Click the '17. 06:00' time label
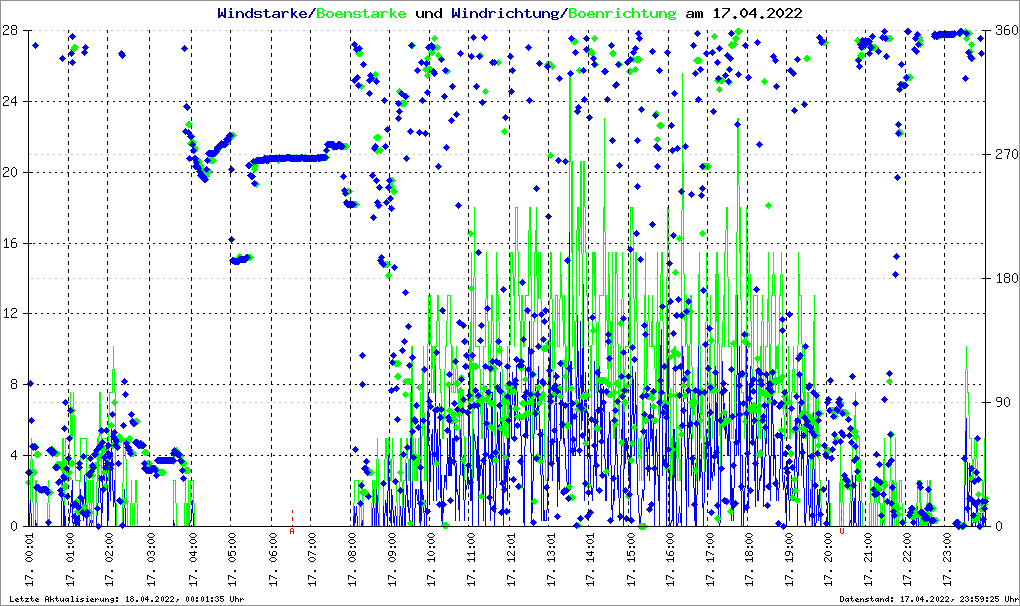The height and width of the screenshot is (606, 1020). coord(272,559)
